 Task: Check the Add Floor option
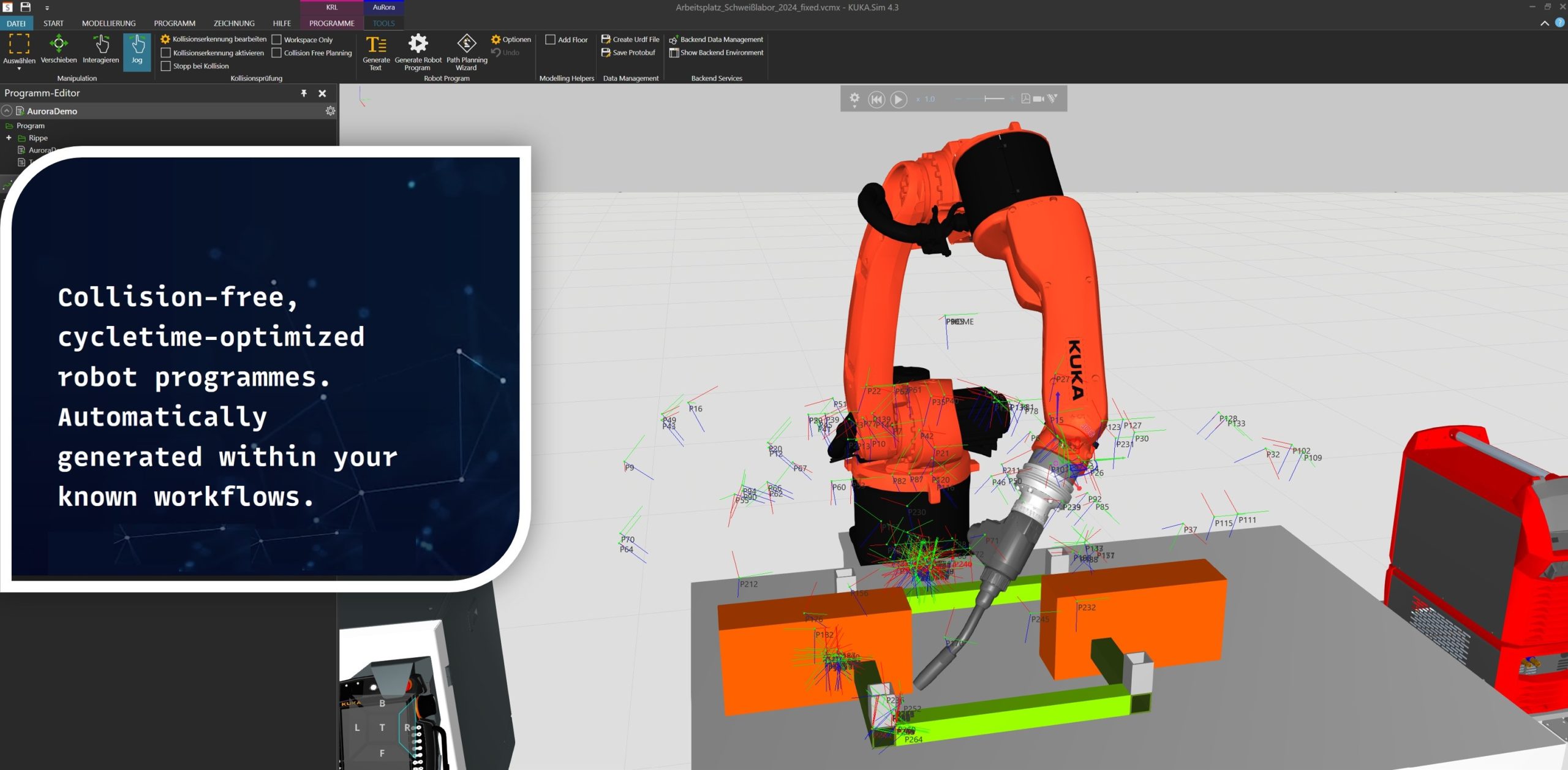[550, 40]
